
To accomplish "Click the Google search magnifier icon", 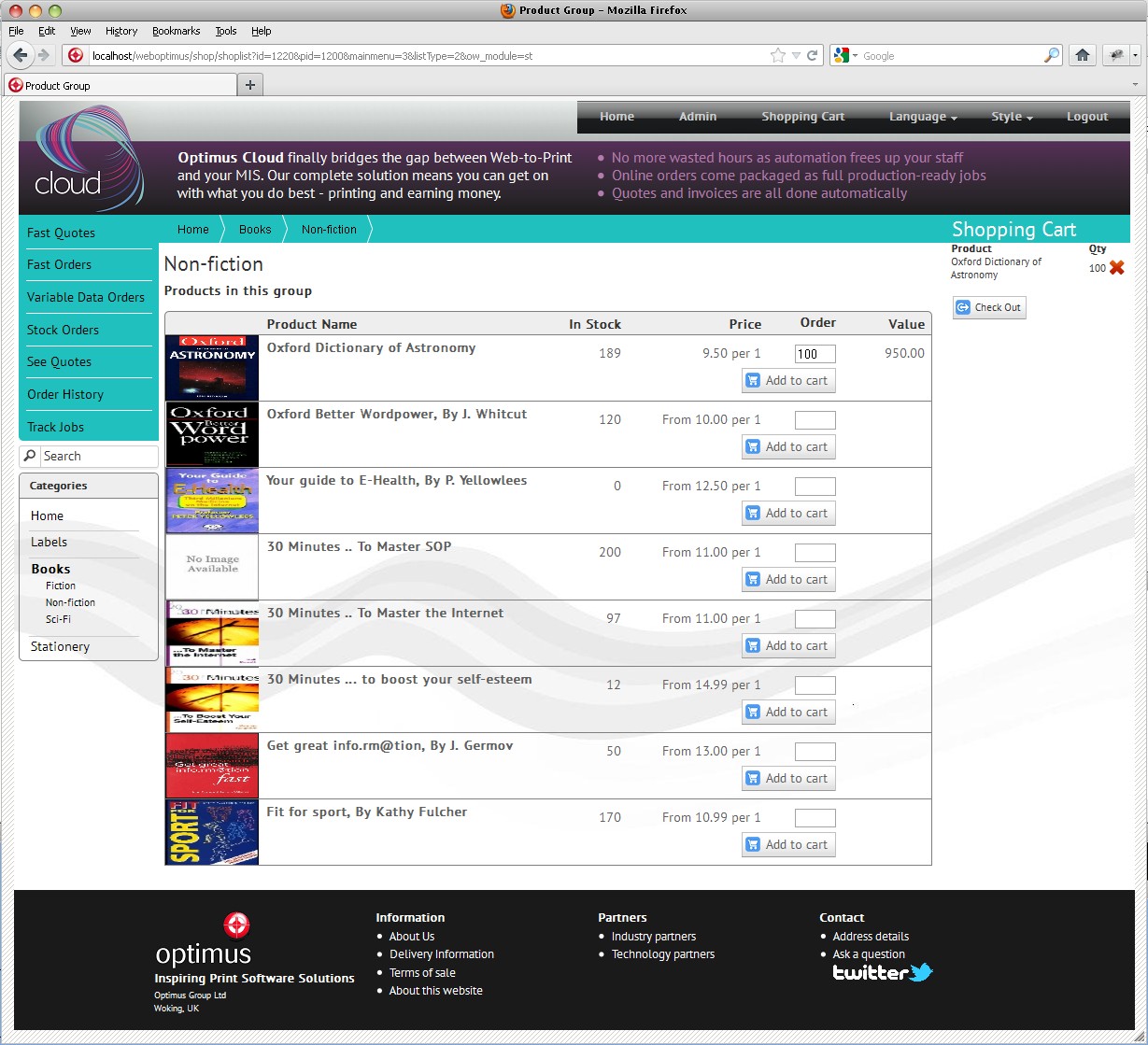I will point(1052,56).
